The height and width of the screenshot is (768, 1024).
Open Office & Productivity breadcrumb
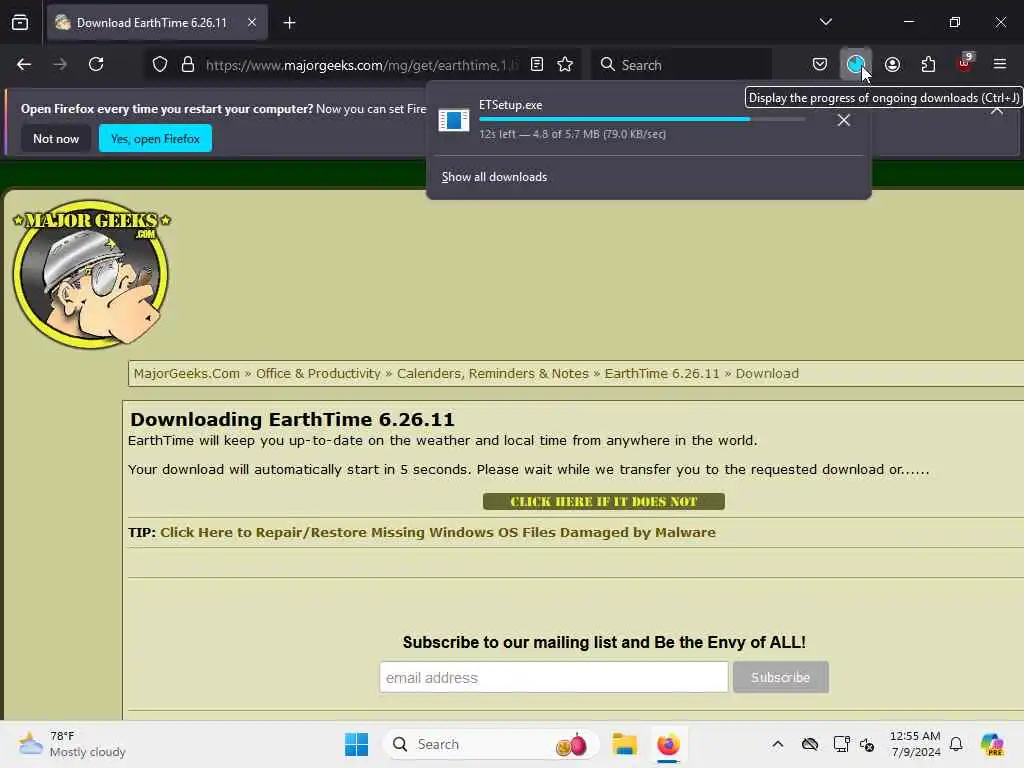point(318,374)
